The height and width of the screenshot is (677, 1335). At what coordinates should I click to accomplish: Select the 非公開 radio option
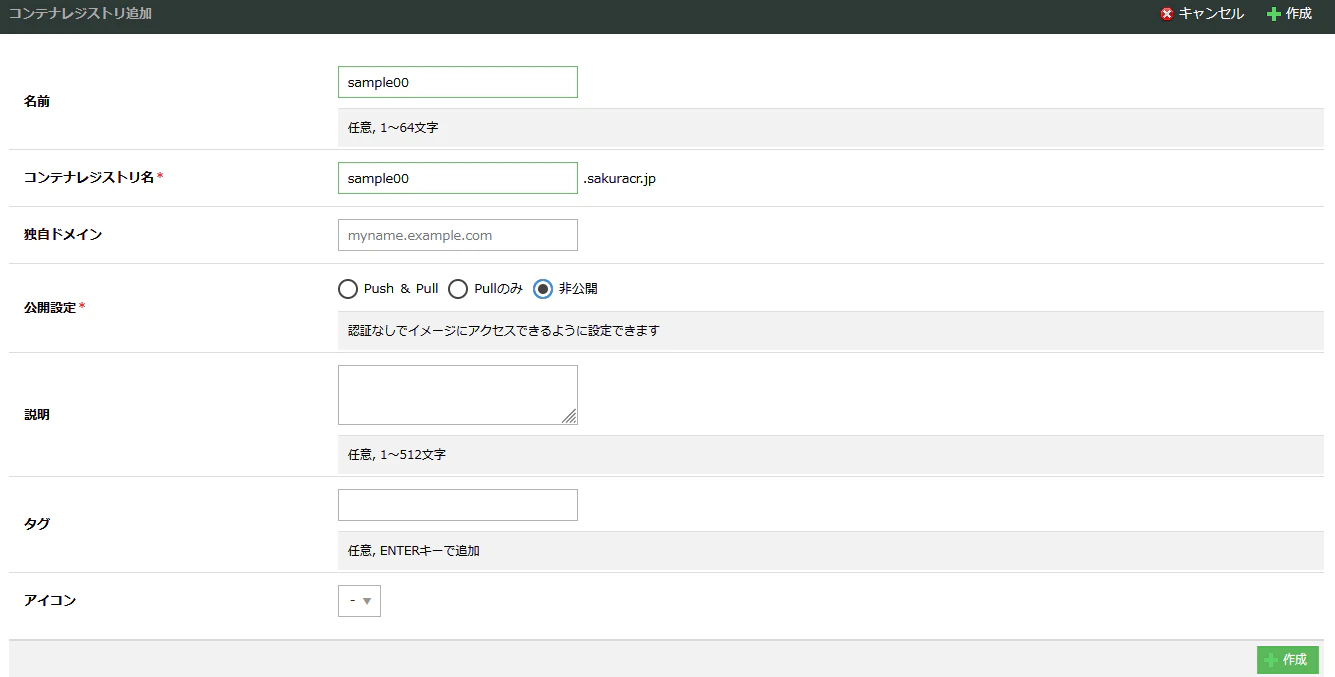pyautogui.click(x=543, y=289)
